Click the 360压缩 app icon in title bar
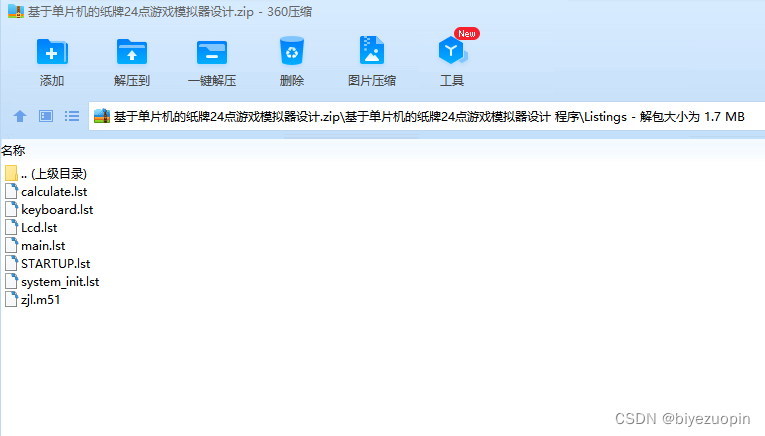765x436 pixels. (16, 11)
